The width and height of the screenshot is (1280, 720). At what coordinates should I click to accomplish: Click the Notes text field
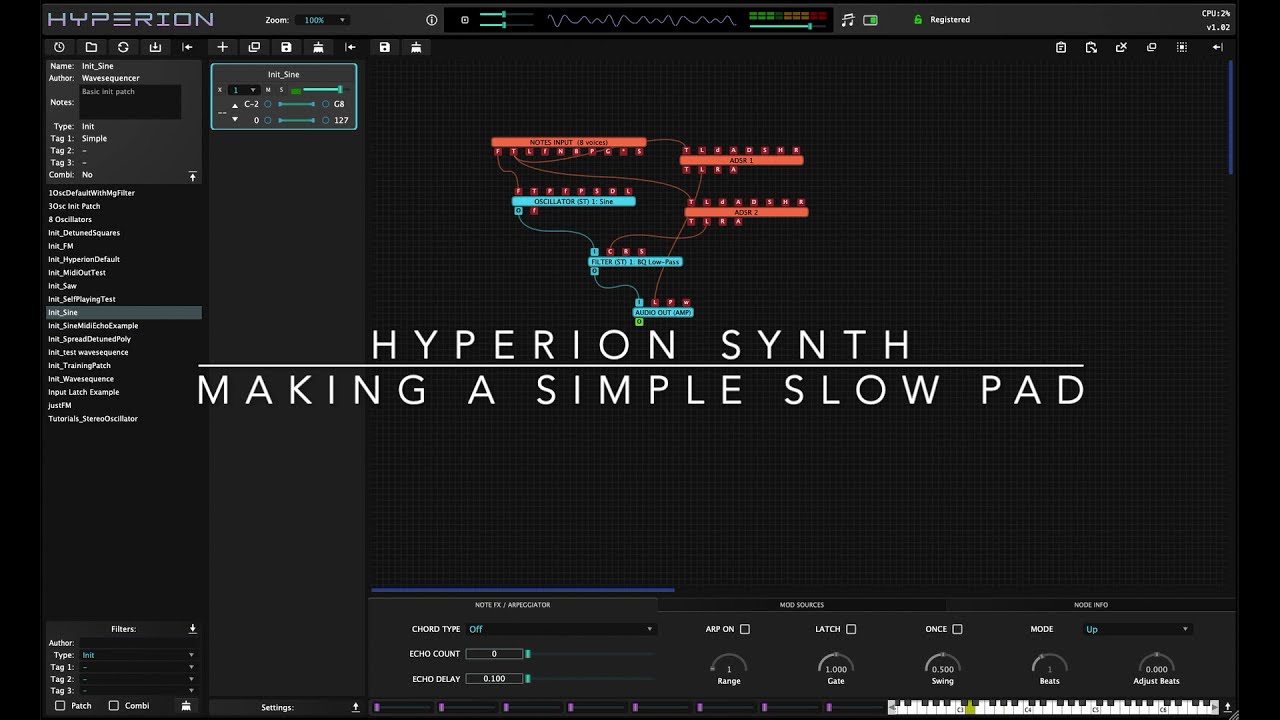[130, 102]
